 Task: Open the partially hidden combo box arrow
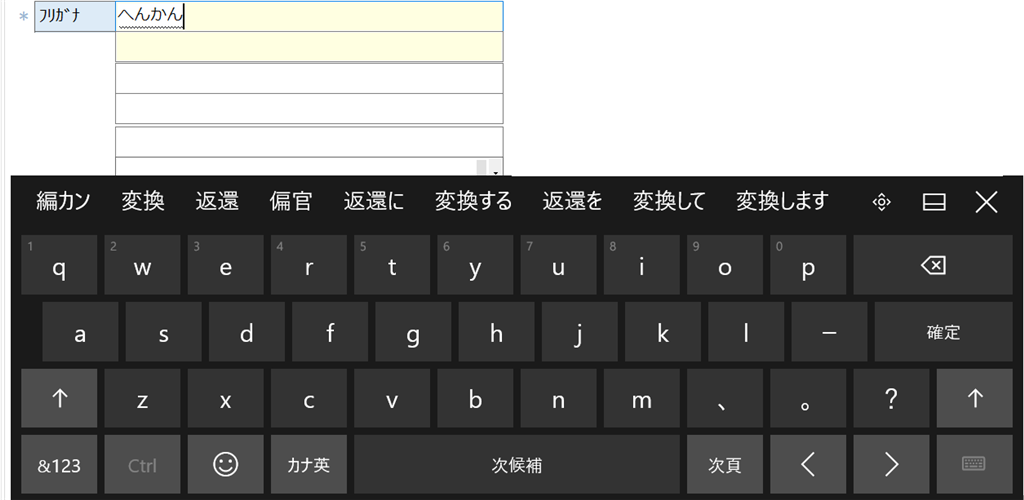pos(496,169)
